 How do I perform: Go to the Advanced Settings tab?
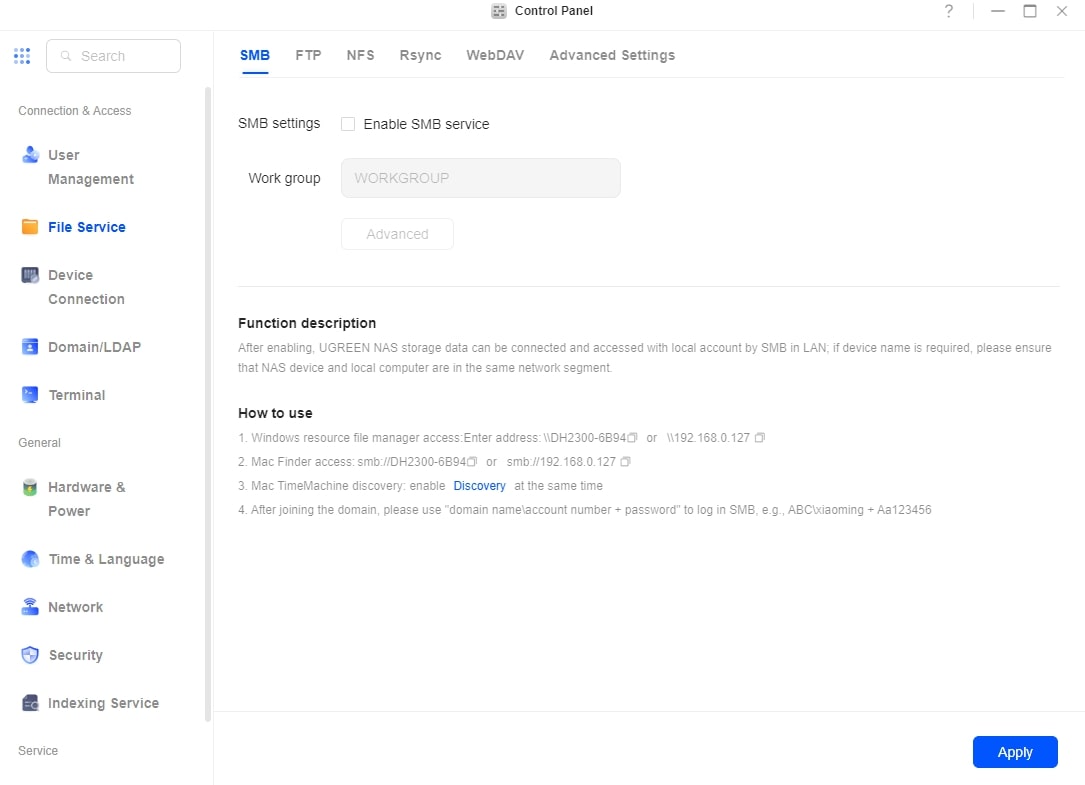(612, 55)
